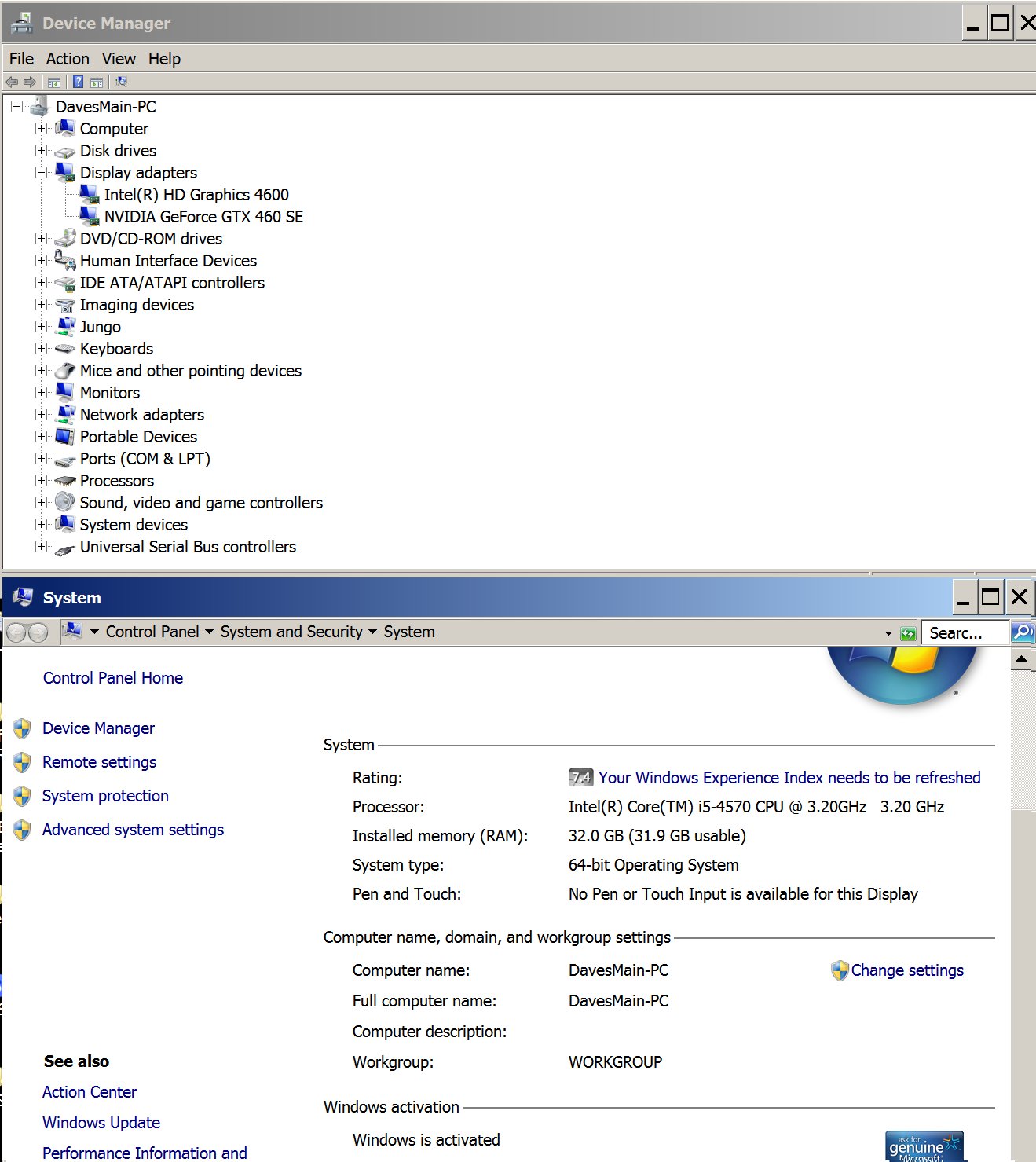Click the blue Help question mark icon
Image resolution: width=1036 pixels, height=1162 pixels.
click(x=78, y=82)
